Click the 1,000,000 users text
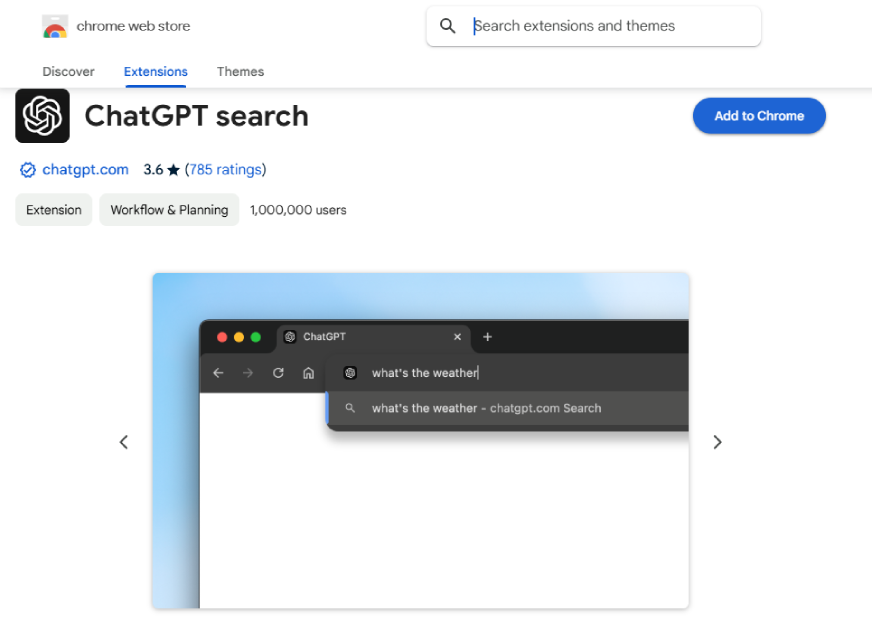 pyautogui.click(x=298, y=210)
